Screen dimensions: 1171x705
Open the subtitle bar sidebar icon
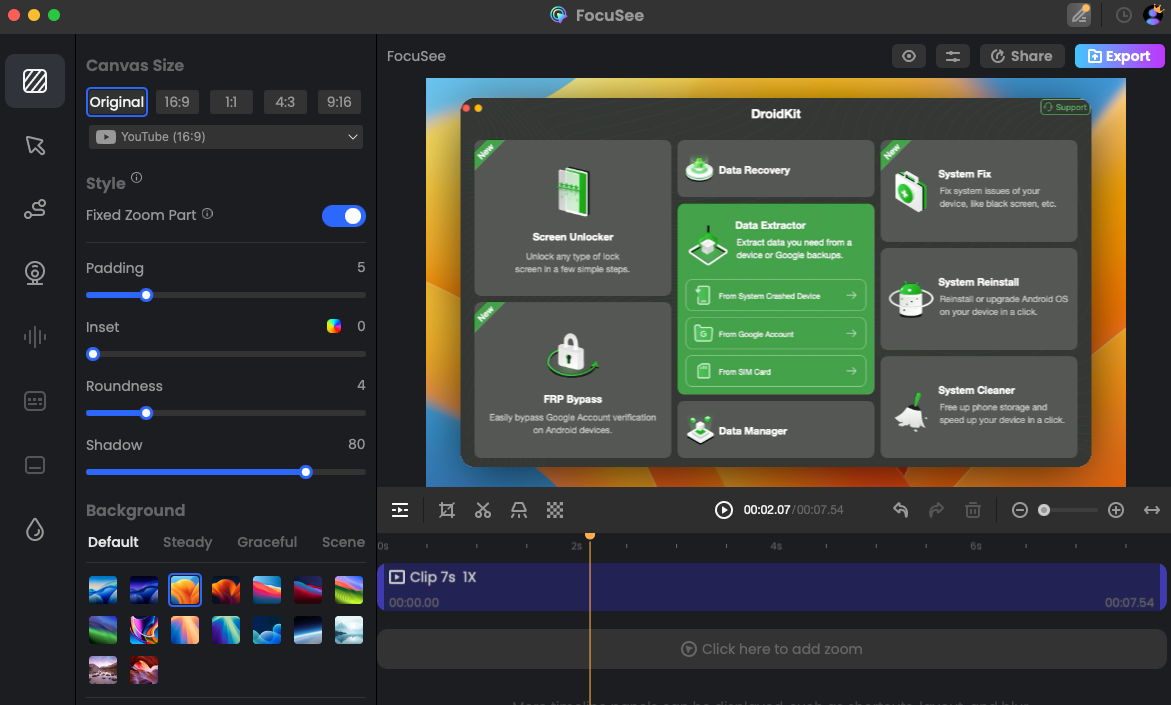click(34, 465)
